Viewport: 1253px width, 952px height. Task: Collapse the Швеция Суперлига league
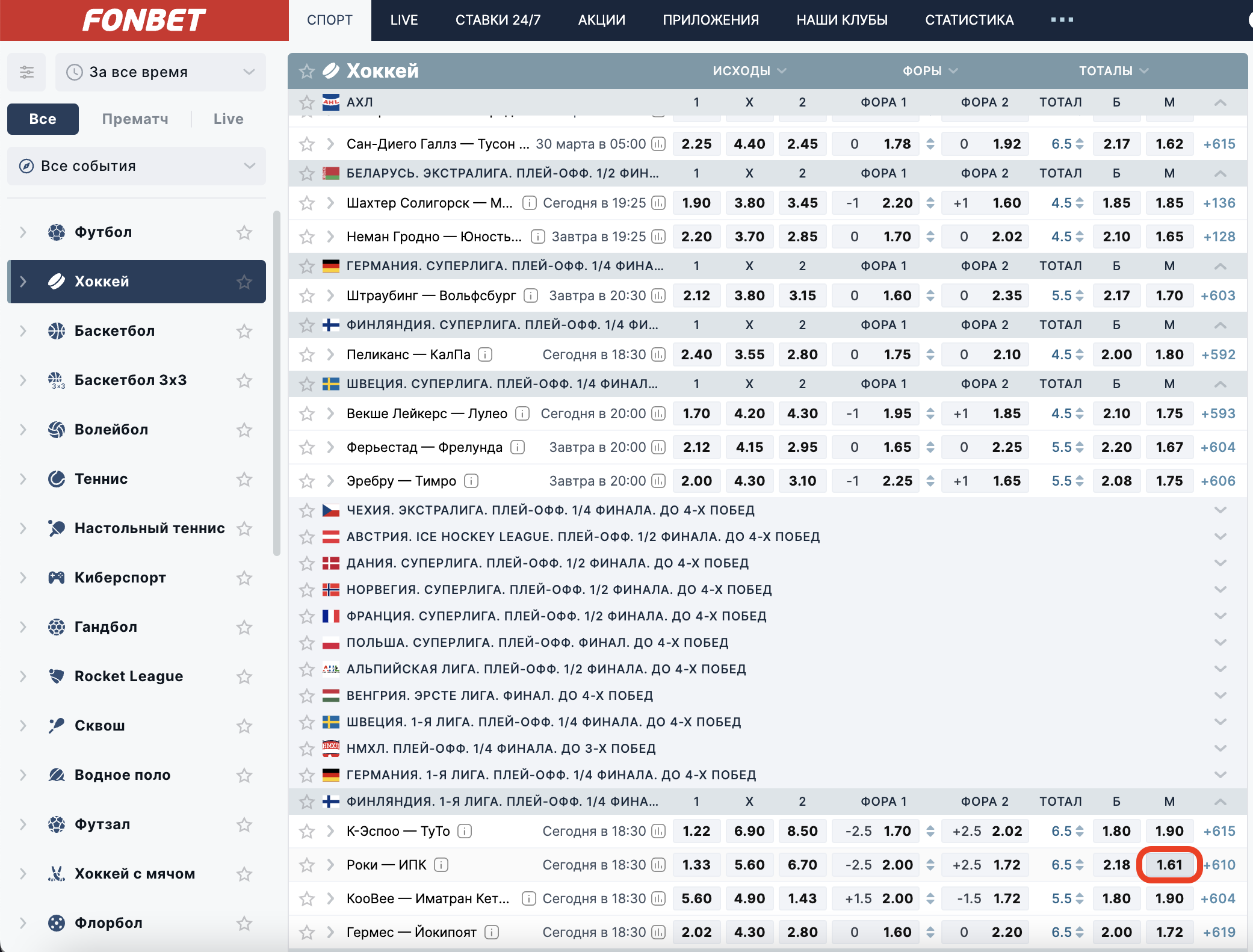(x=1221, y=384)
